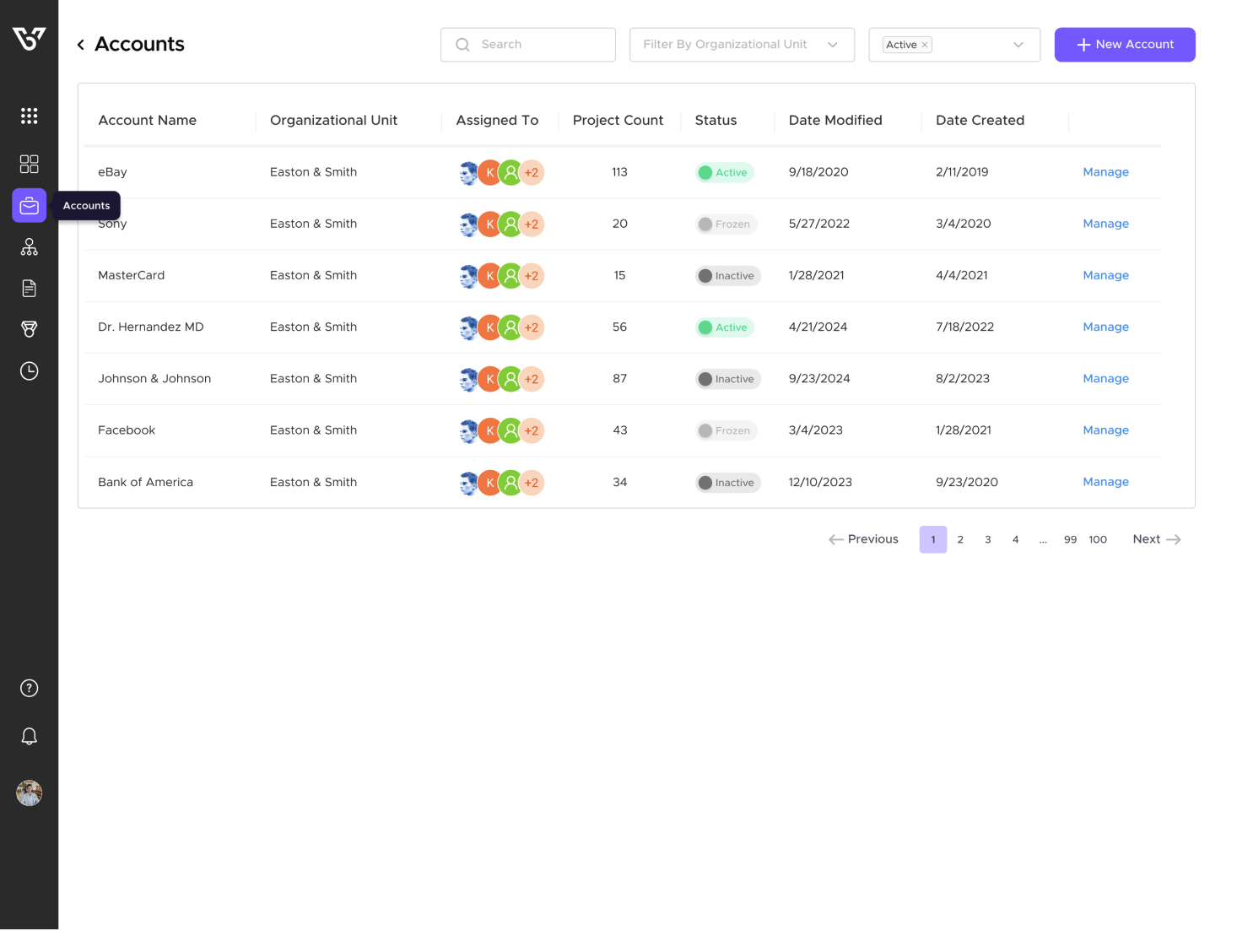Image resolution: width=1237 pixels, height=952 pixels.
Task: Click the user profile avatar
Action: 29,793
